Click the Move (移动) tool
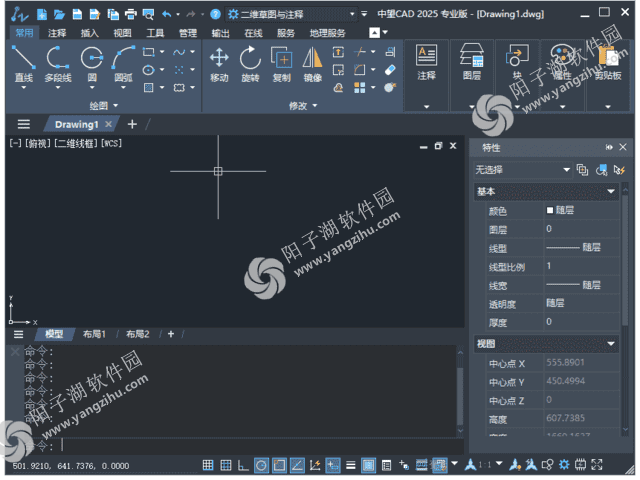 pos(219,64)
